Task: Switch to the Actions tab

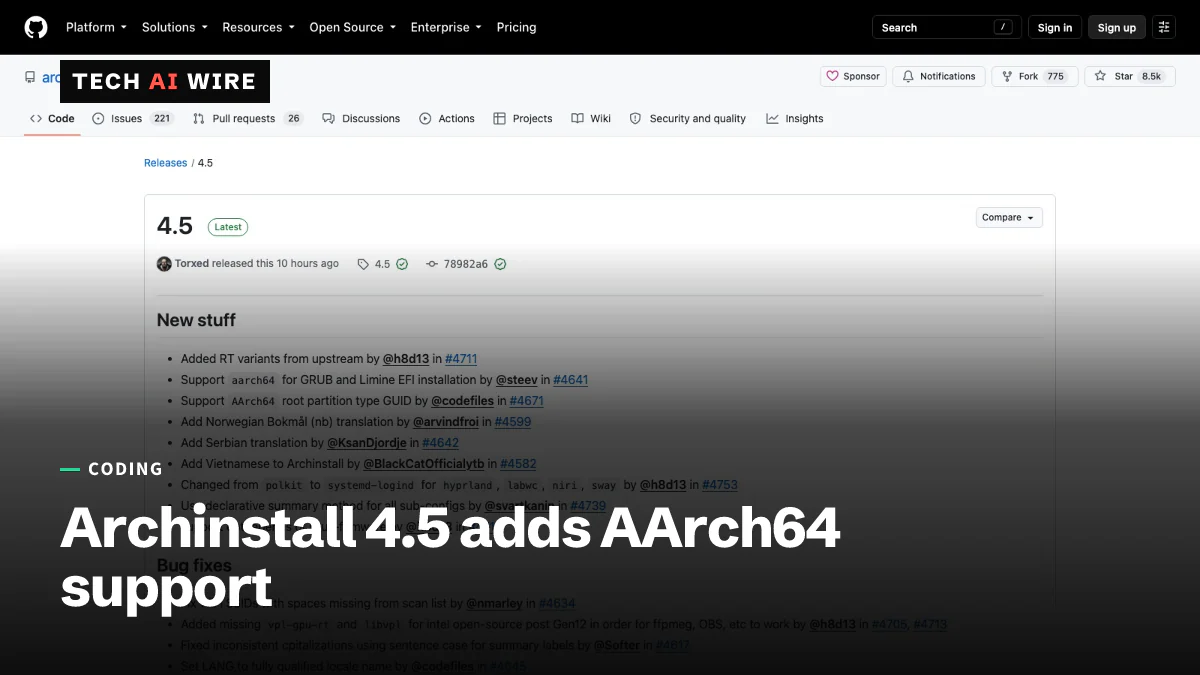Action: (x=447, y=118)
